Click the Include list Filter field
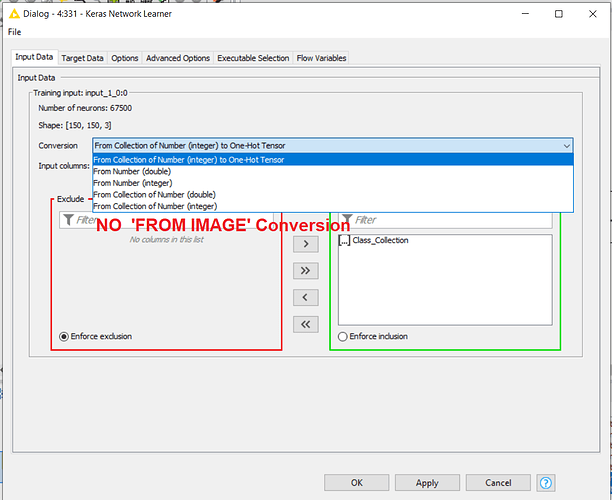Screen dimensions: 612x500 point(445,220)
